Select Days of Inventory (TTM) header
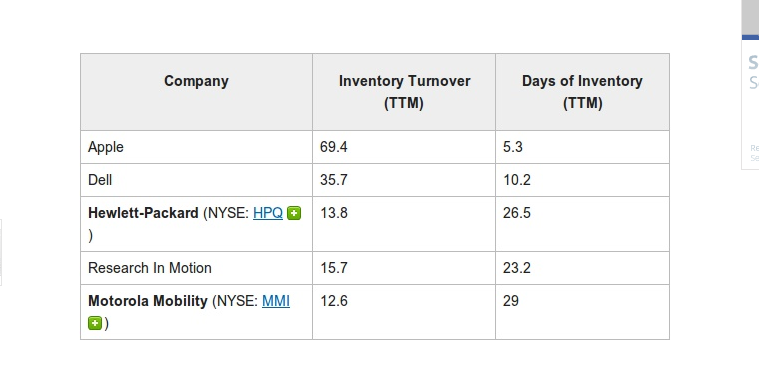The image size is (759, 378). pyautogui.click(x=582, y=92)
